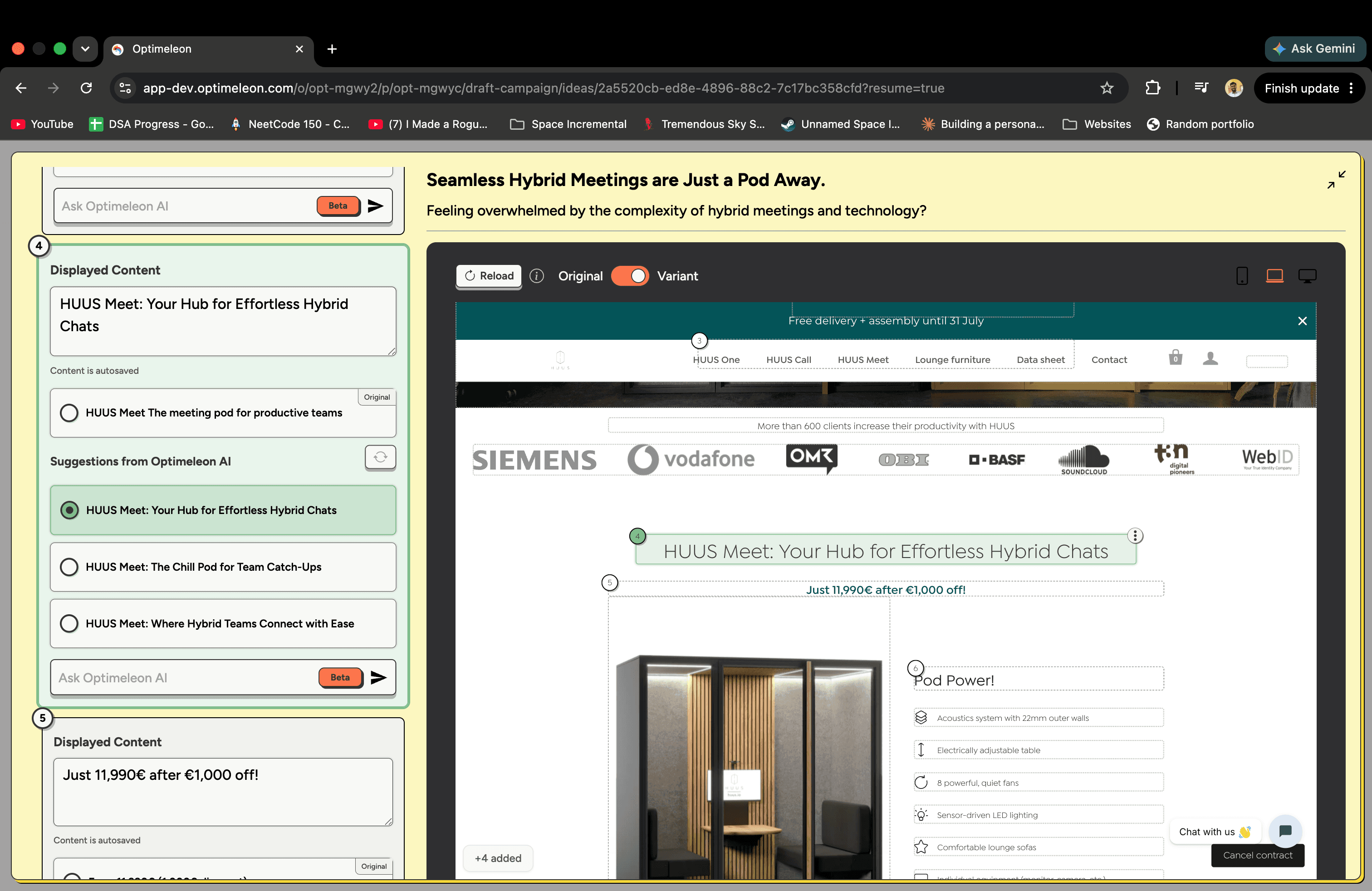Switch preview to desktop monitor view
Image resolution: width=1372 pixels, height=891 pixels.
pos(1307,276)
